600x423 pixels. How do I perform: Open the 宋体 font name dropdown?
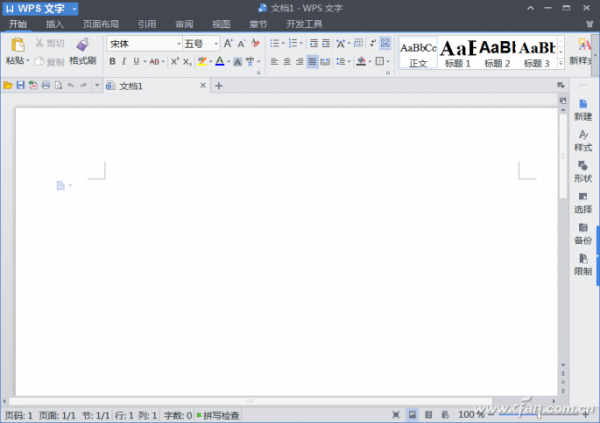(x=179, y=44)
